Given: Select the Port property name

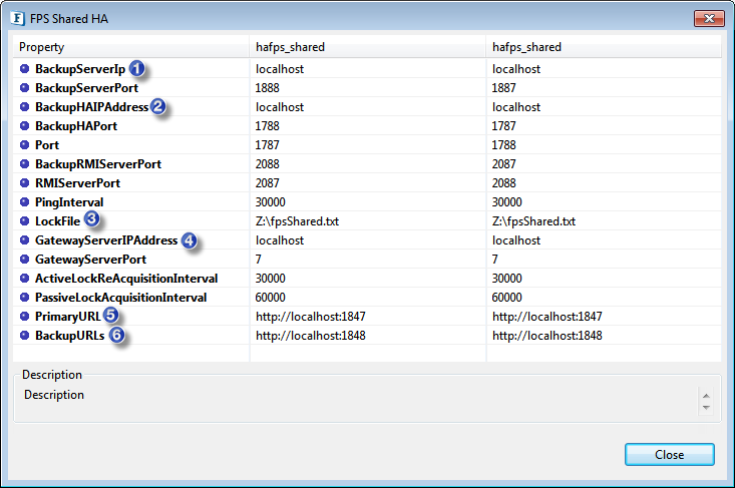Looking at the screenshot, I should point(47,145).
